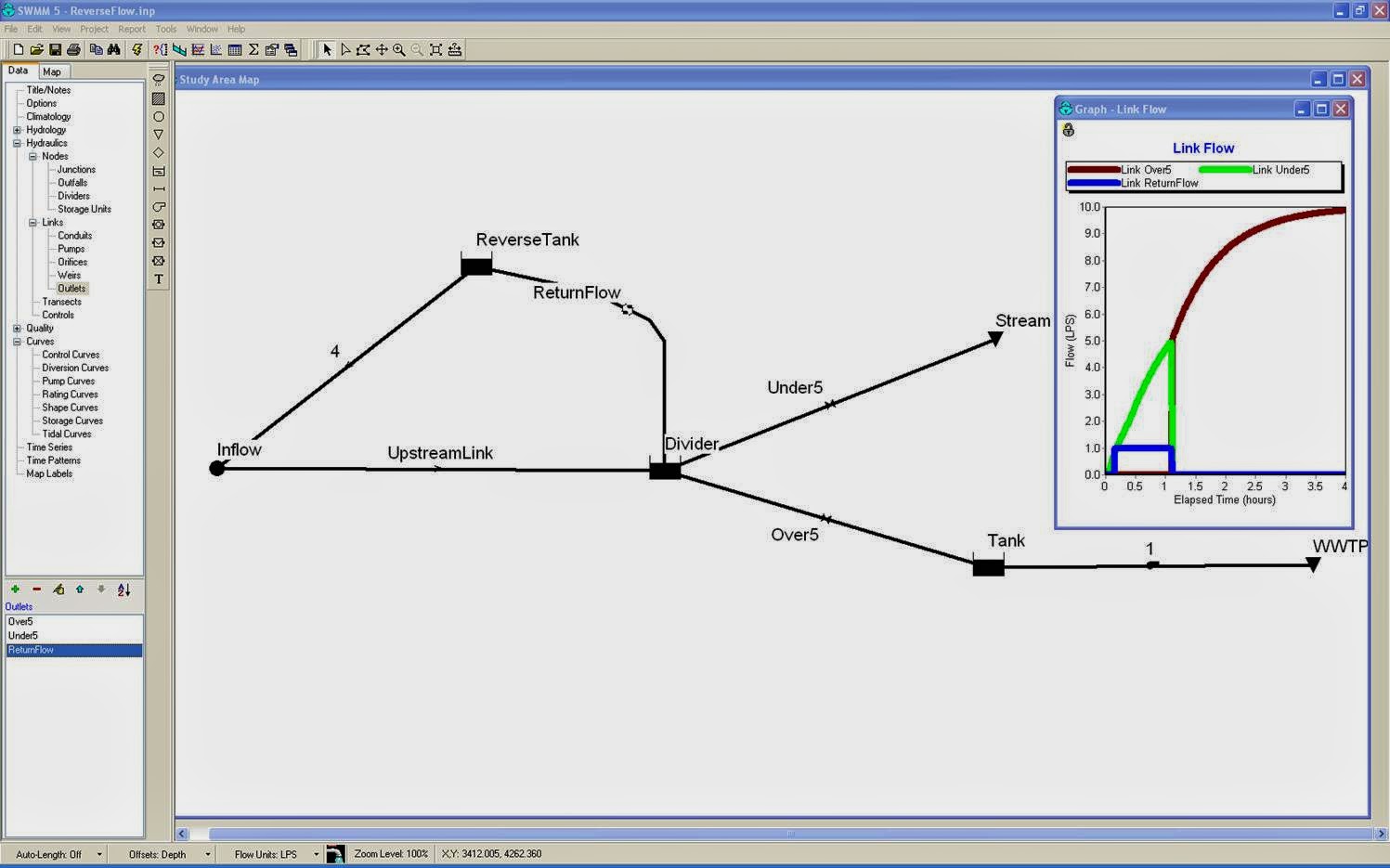Viewport: 1390px width, 868px height.
Task: Select the Zoom In magnifier tool
Action: pos(399,49)
